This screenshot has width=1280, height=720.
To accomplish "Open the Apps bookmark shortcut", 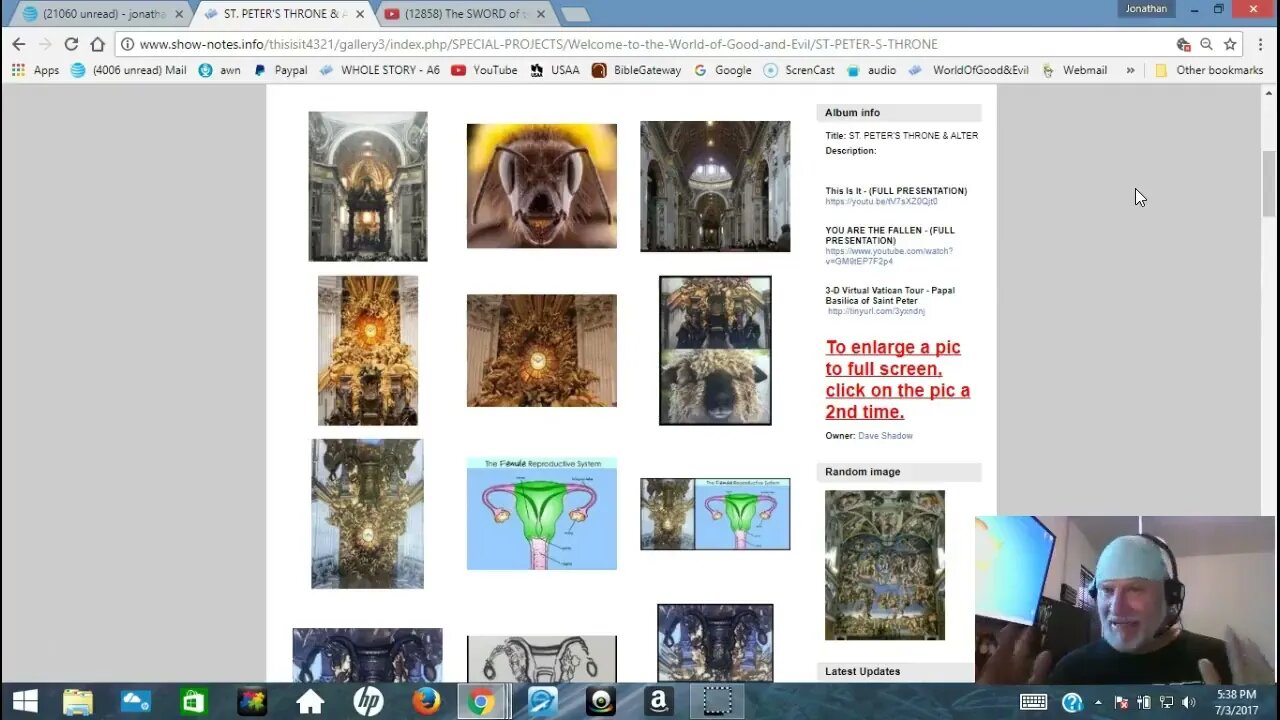I will [36, 70].
